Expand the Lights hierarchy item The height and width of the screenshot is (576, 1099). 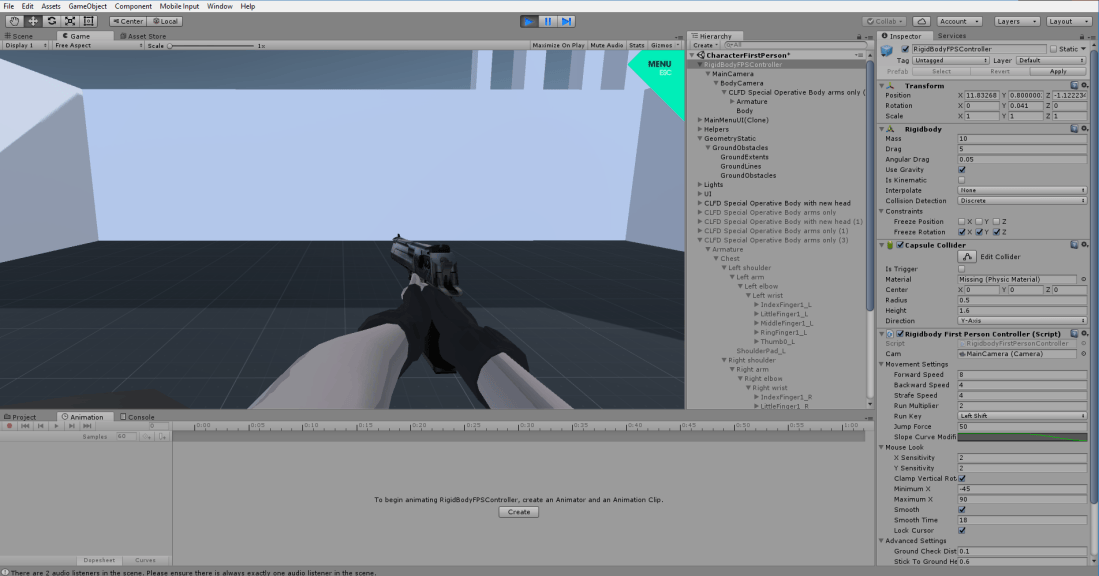[699, 185]
